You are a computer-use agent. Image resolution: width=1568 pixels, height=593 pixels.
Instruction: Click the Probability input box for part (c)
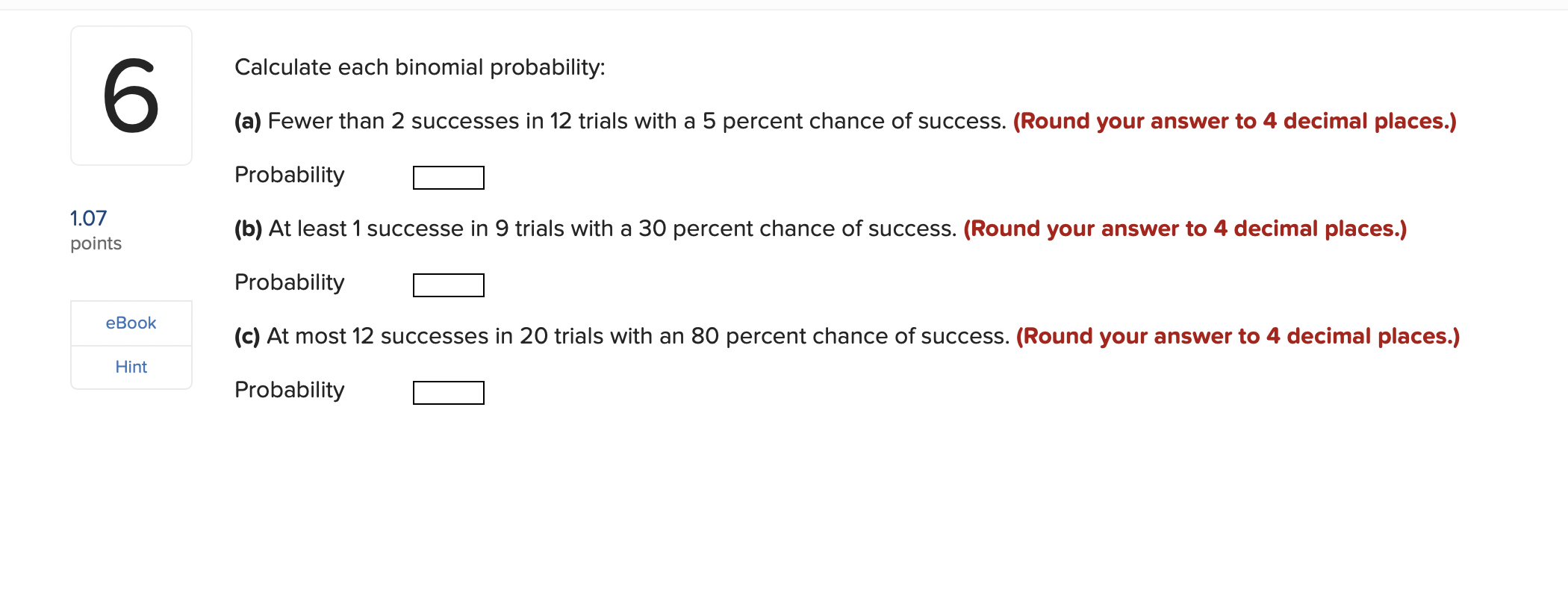pyautogui.click(x=448, y=392)
